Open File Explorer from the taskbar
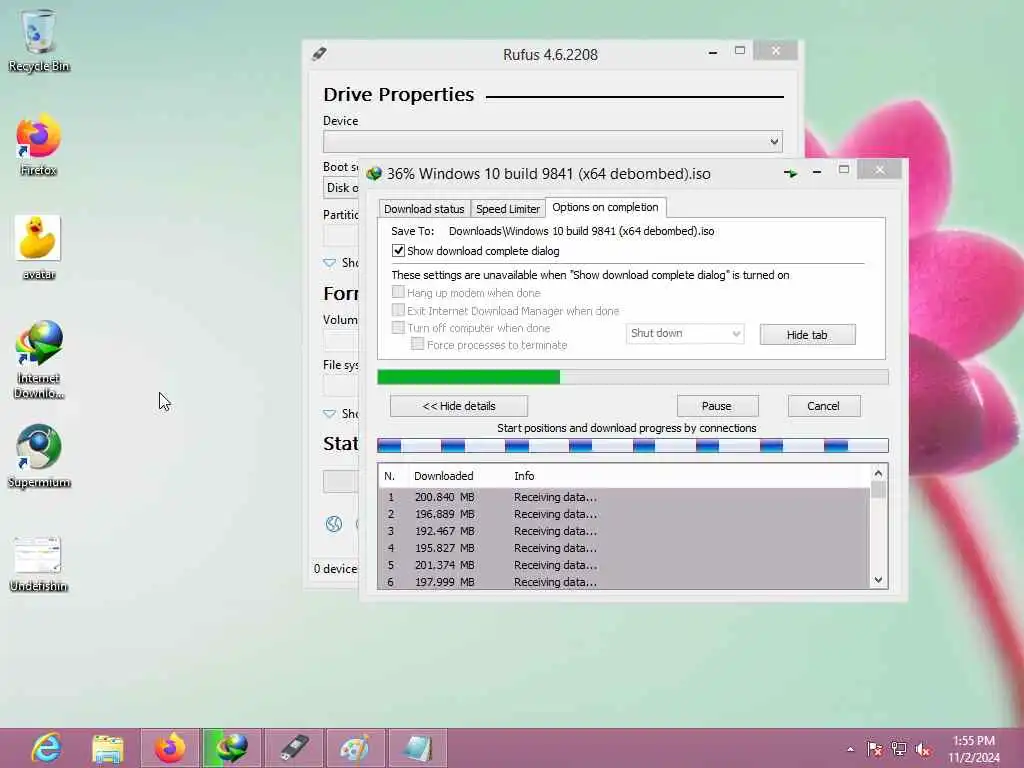 pos(108,748)
